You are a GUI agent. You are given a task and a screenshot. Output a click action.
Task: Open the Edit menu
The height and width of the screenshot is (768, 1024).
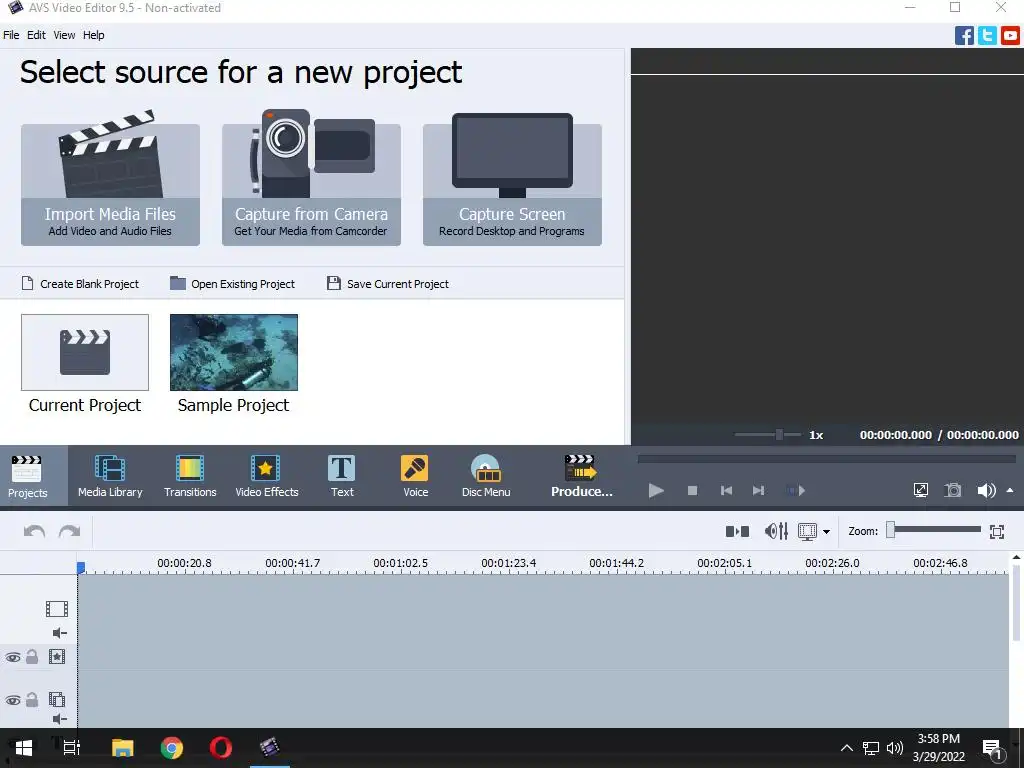[x=36, y=35]
